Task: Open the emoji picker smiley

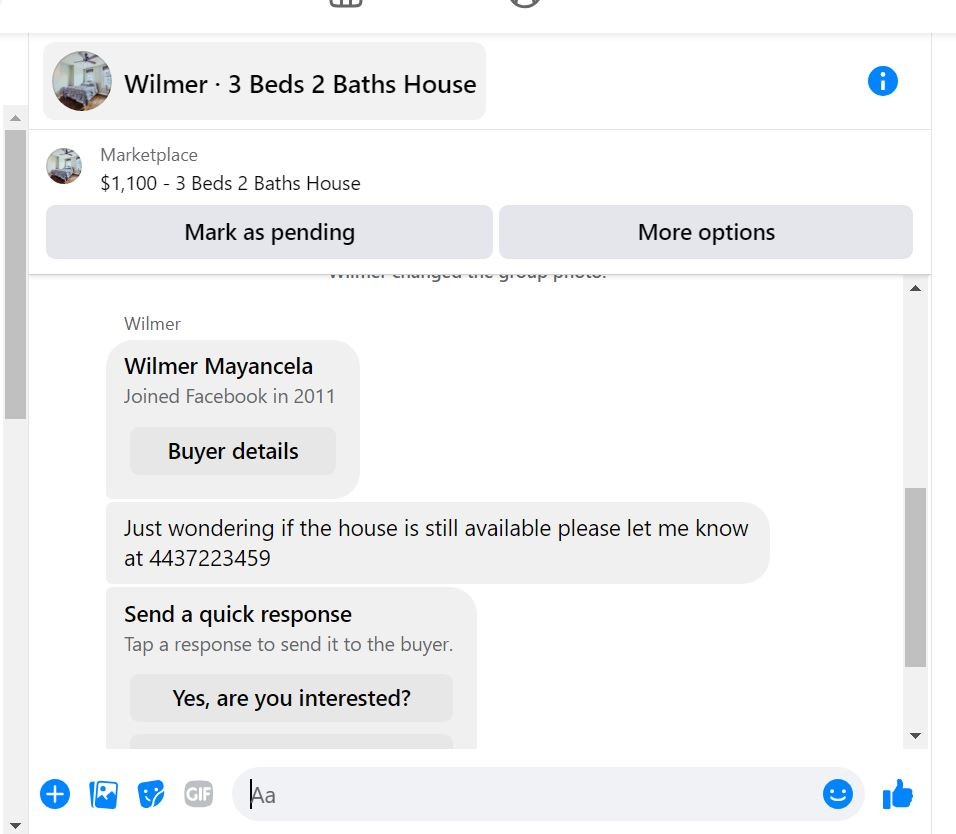Action: (837, 794)
